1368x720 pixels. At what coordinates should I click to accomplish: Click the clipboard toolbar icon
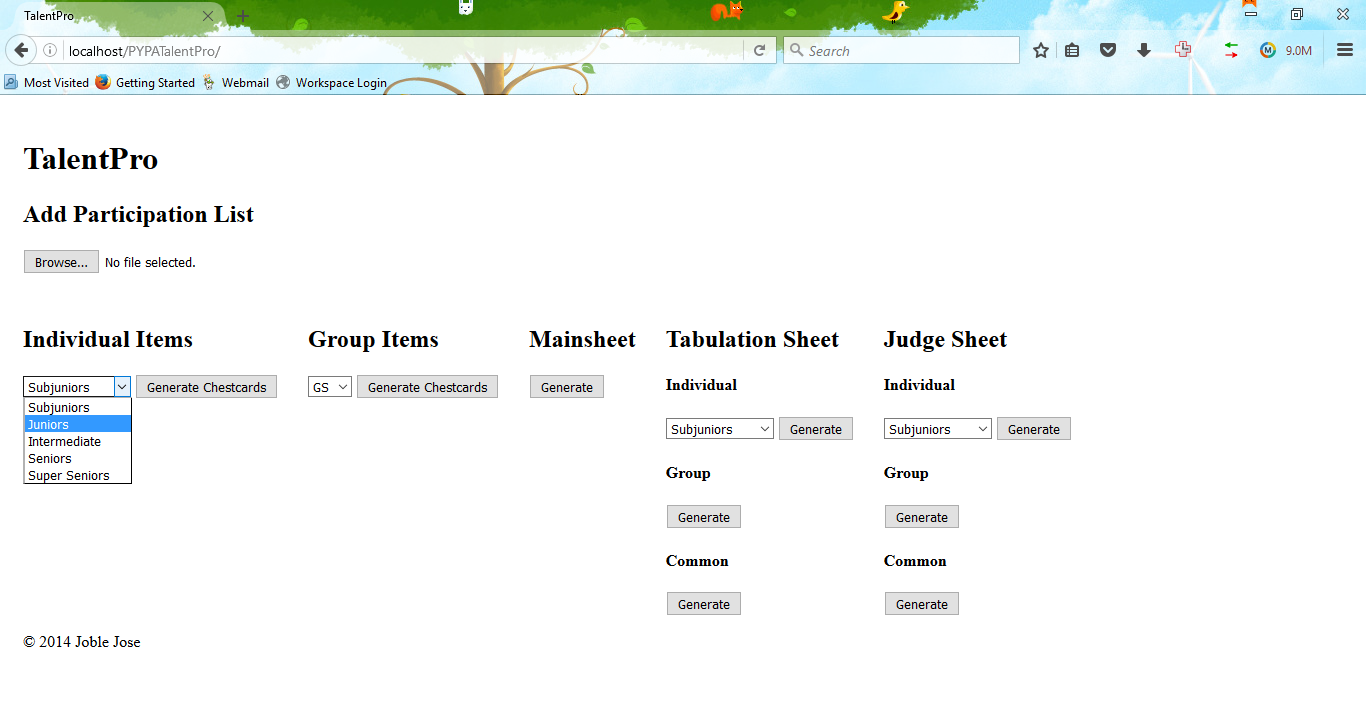tap(1072, 50)
